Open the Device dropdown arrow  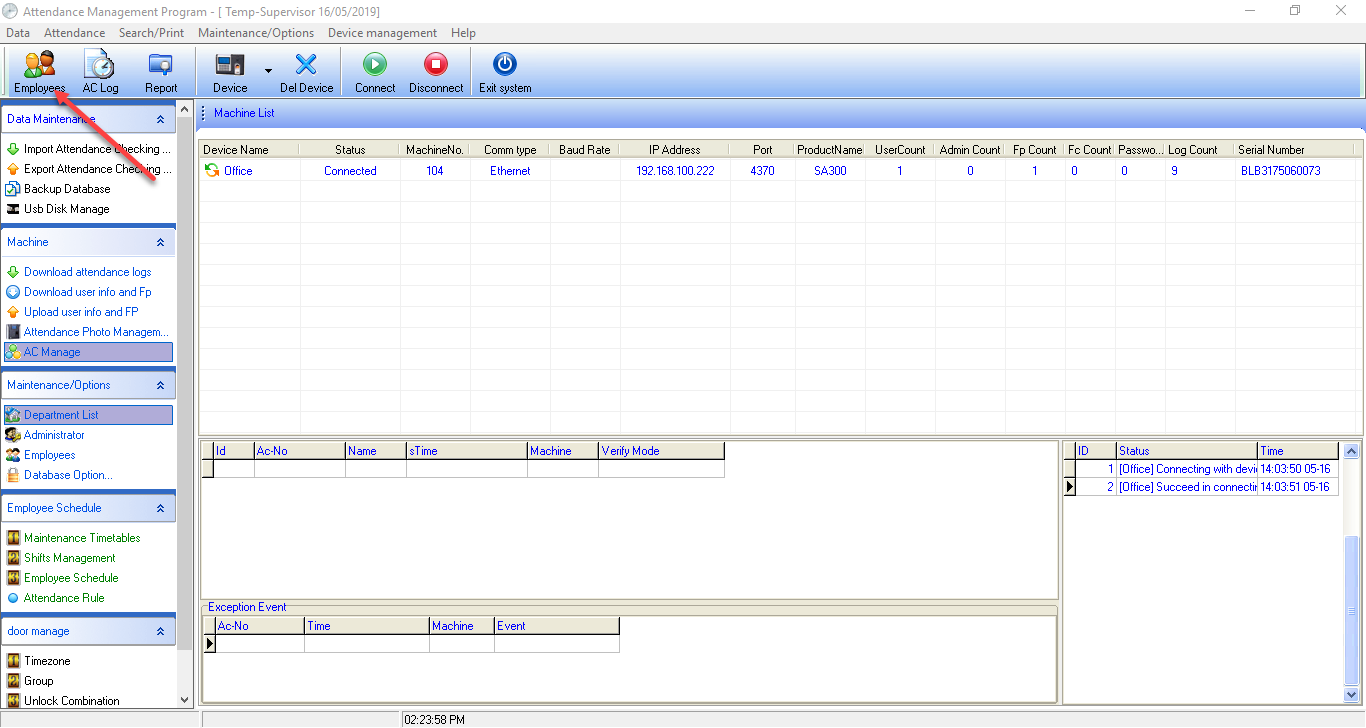268,71
